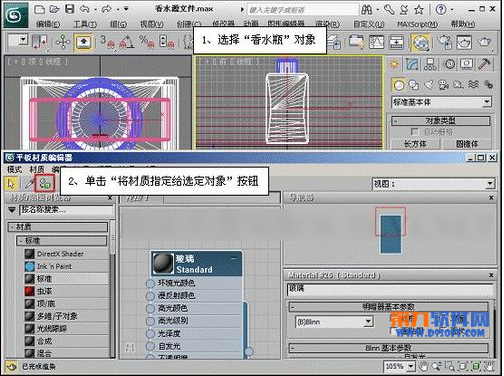Image resolution: width=504 pixels, height=376 pixels.
Task: Open the Views (V) menu
Action: [x=152, y=24]
